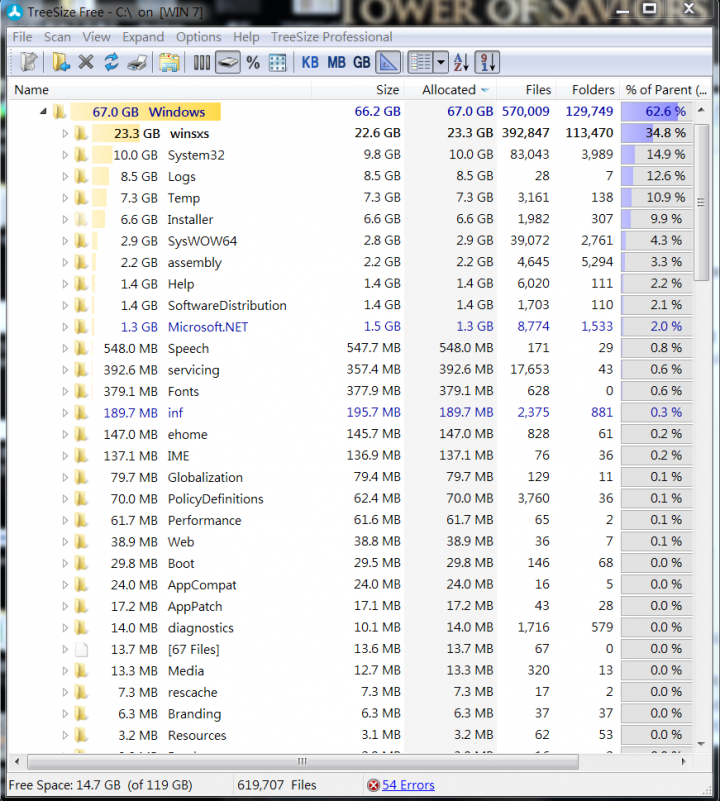Toggle cluster size grid icon

pos(277,63)
